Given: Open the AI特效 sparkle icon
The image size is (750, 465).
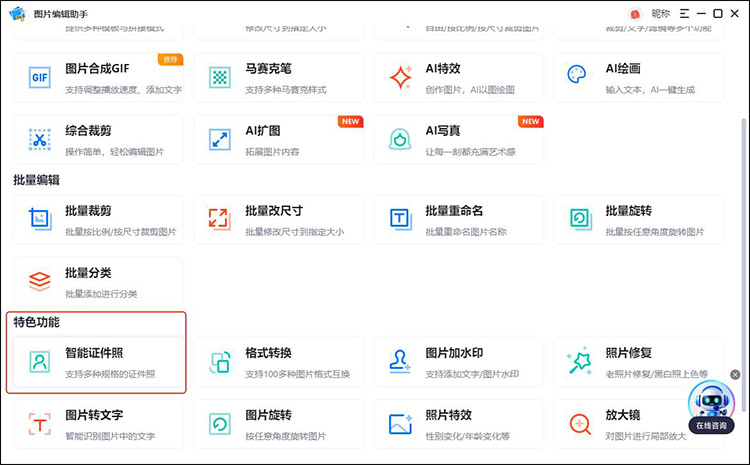Looking at the screenshot, I should point(400,77).
